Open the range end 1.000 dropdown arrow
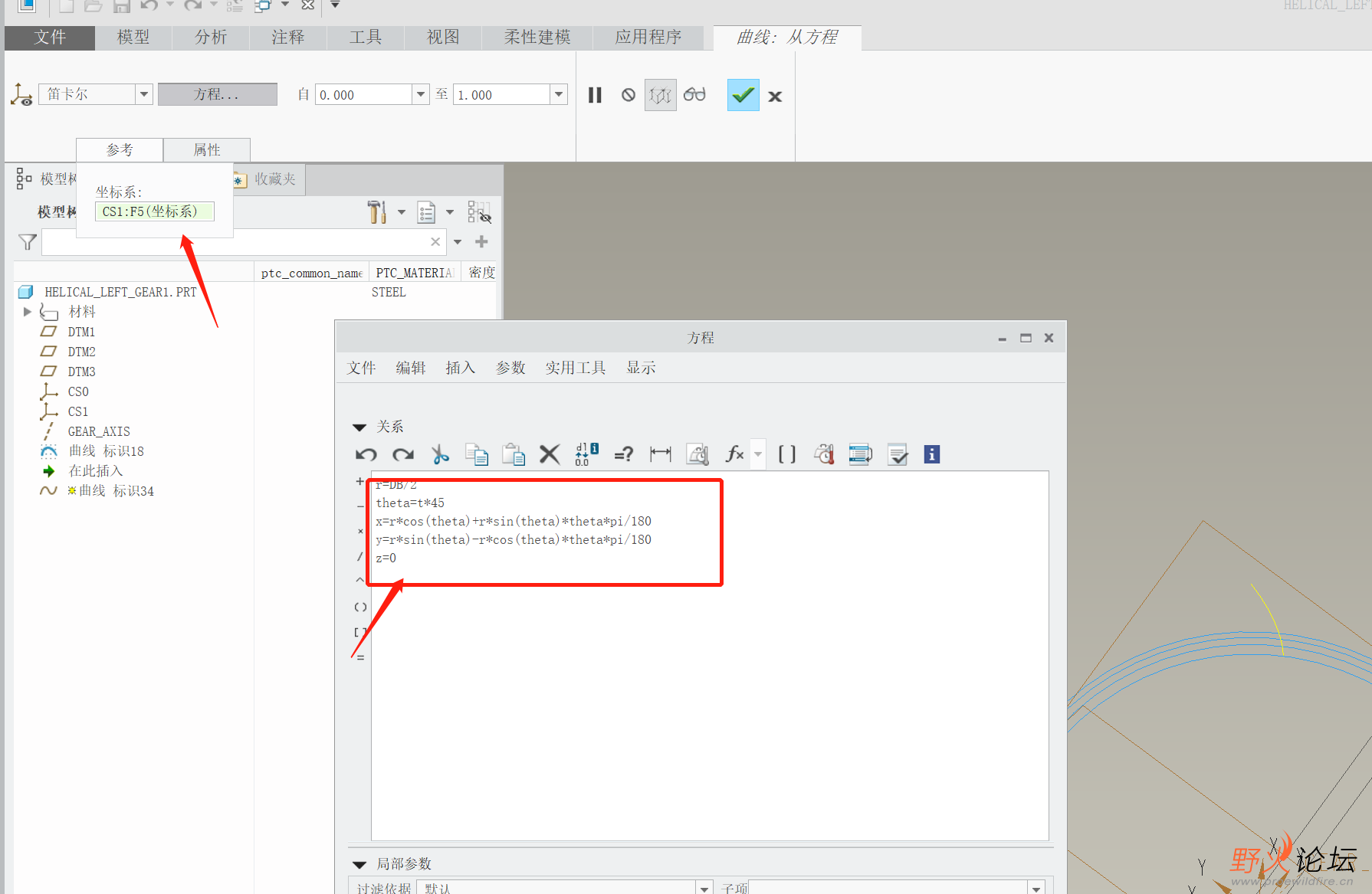This screenshot has height=894, width=1372. [x=559, y=94]
